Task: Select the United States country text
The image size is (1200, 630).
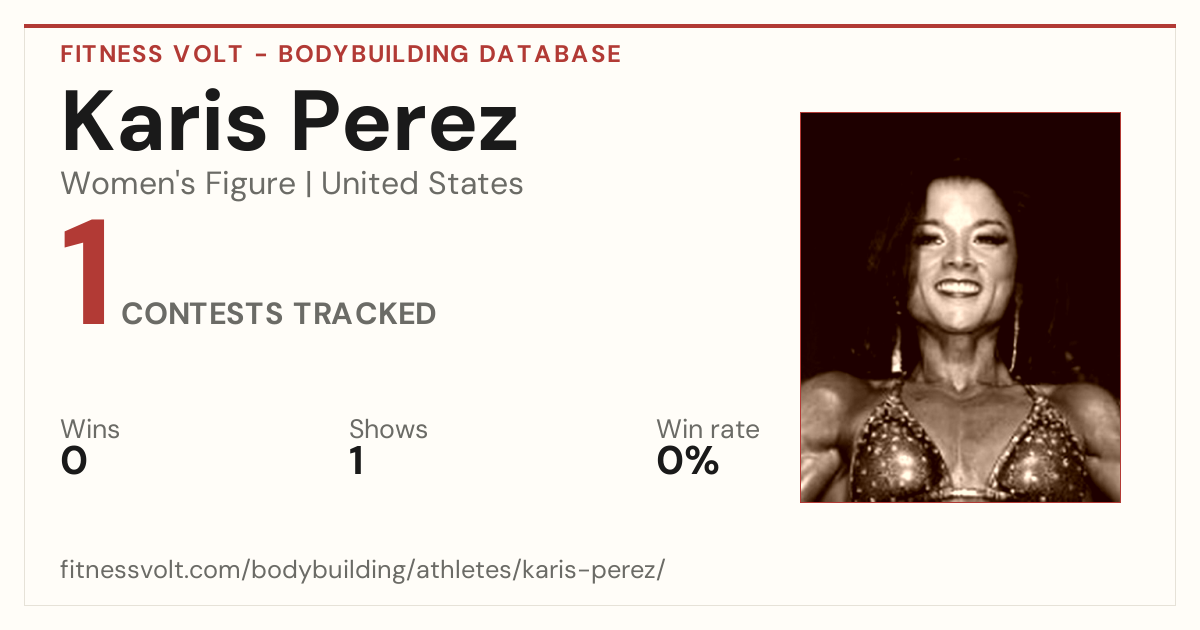Action: click(422, 184)
